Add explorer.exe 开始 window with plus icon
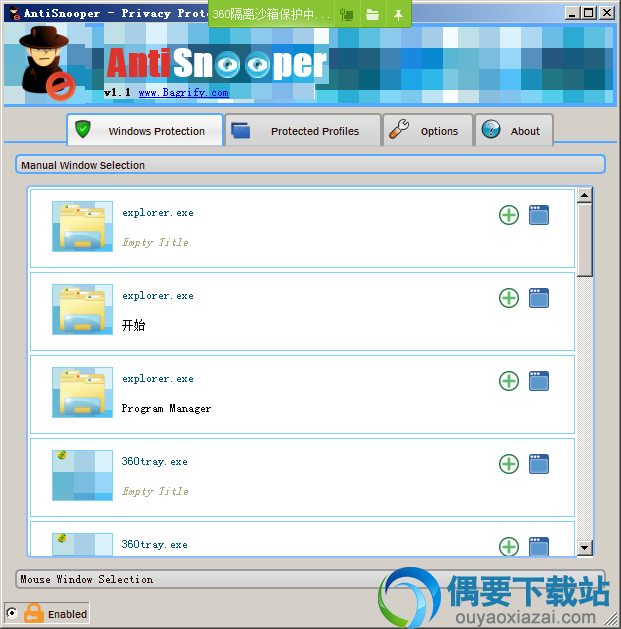Viewport: 621px width, 629px height. 509,298
